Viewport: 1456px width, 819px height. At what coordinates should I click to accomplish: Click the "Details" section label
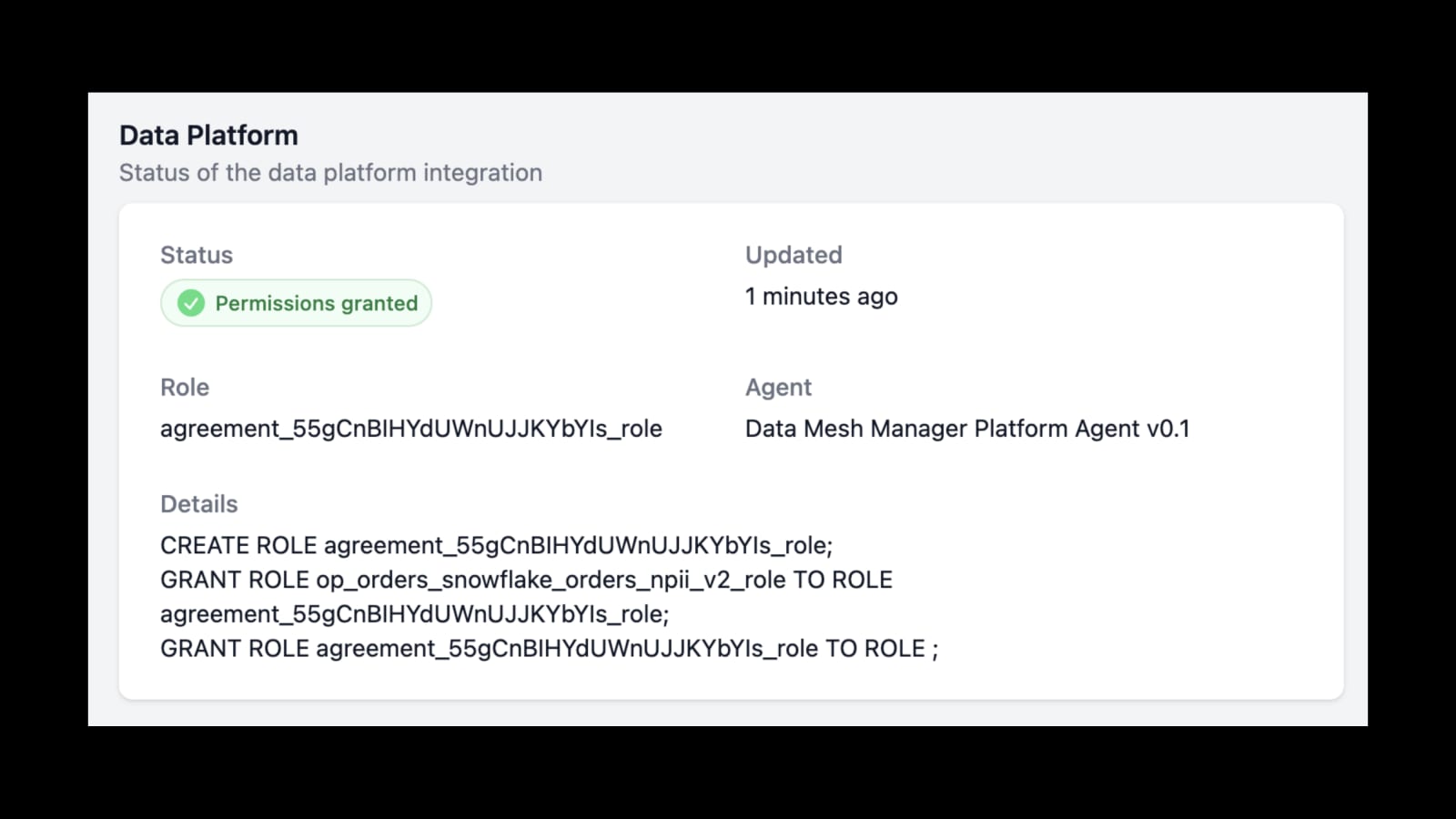198,504
